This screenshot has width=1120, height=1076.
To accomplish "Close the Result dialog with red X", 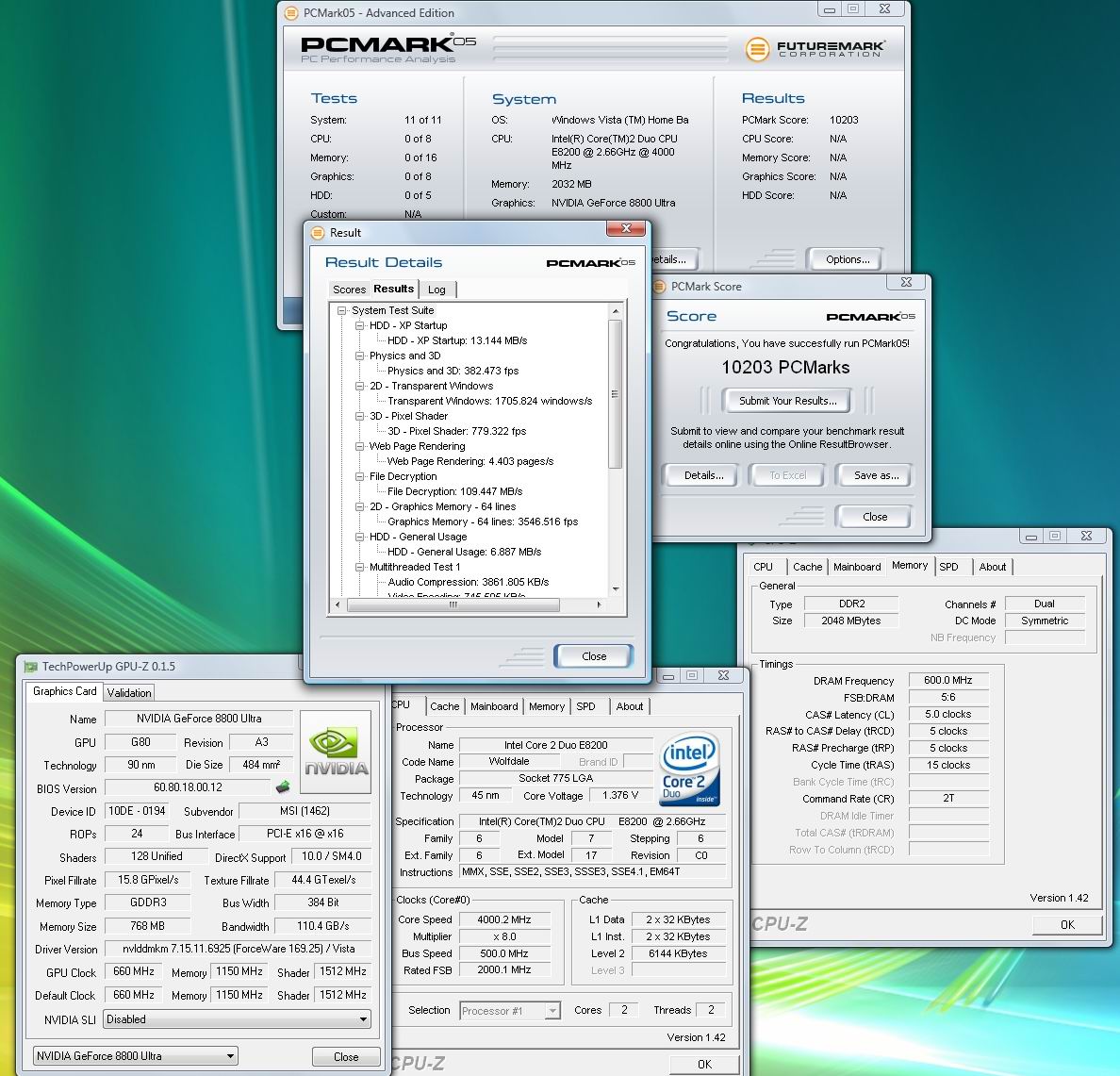I will (626, 228).
